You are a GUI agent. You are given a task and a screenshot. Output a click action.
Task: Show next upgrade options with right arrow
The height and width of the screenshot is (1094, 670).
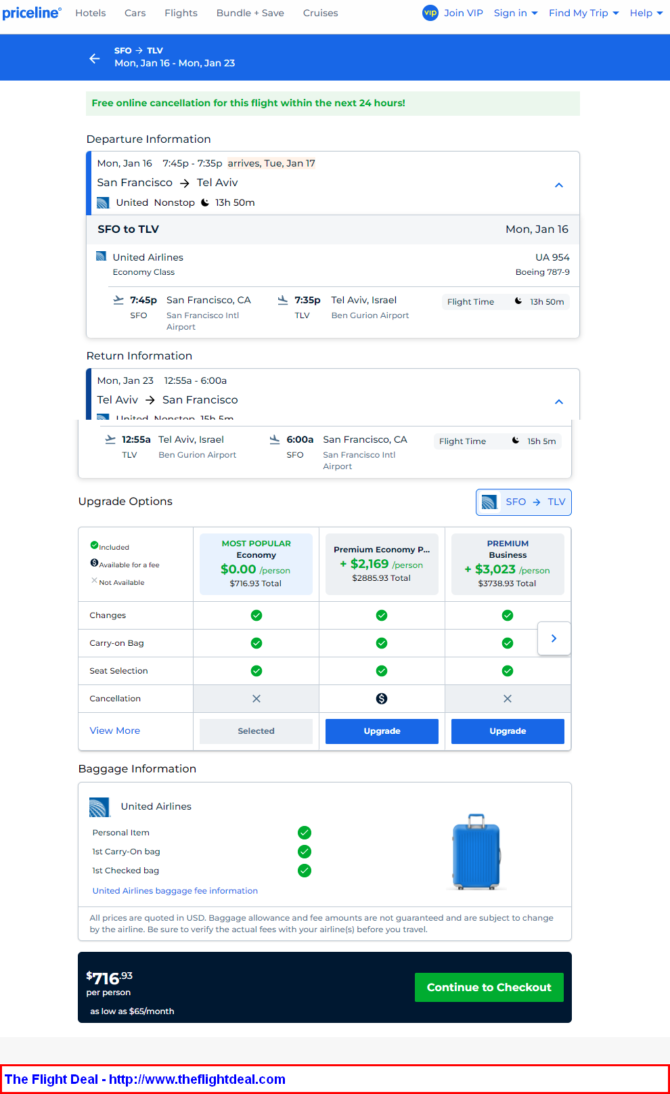[553, 638]
